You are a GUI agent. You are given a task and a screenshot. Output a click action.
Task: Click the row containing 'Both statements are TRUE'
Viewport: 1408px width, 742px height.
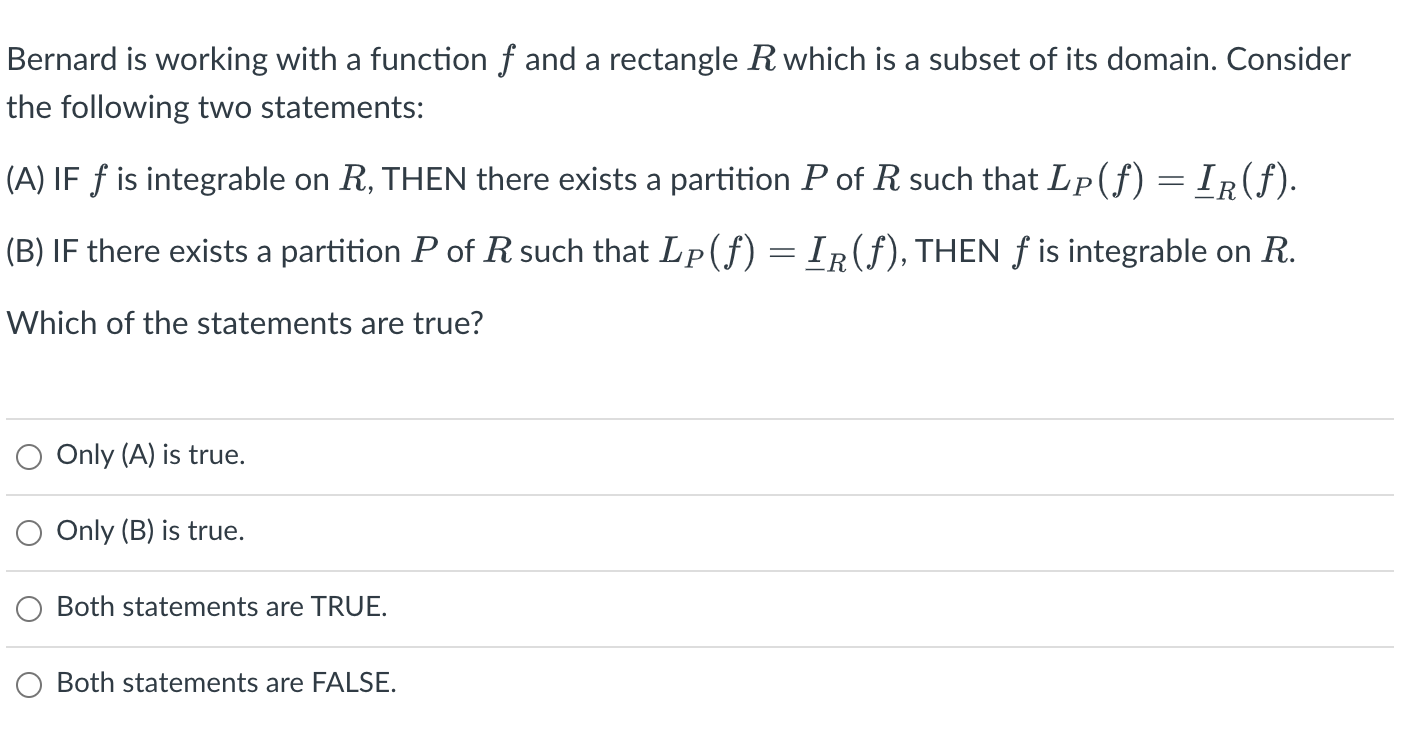point(400,606)
